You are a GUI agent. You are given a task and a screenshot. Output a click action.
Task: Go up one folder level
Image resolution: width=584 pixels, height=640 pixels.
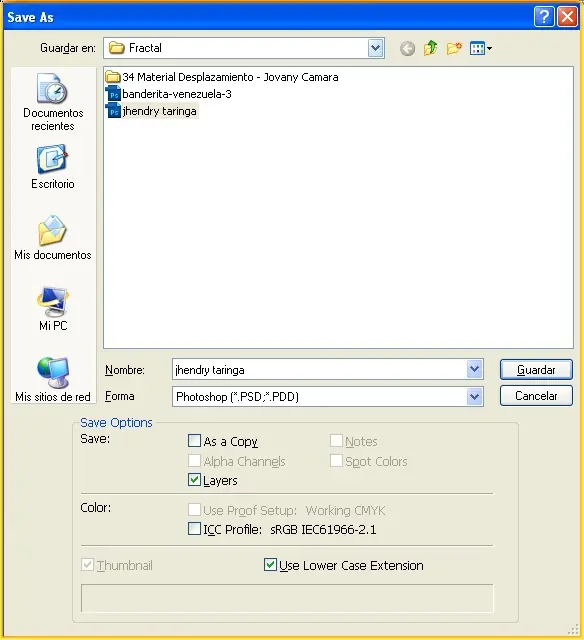430,48
